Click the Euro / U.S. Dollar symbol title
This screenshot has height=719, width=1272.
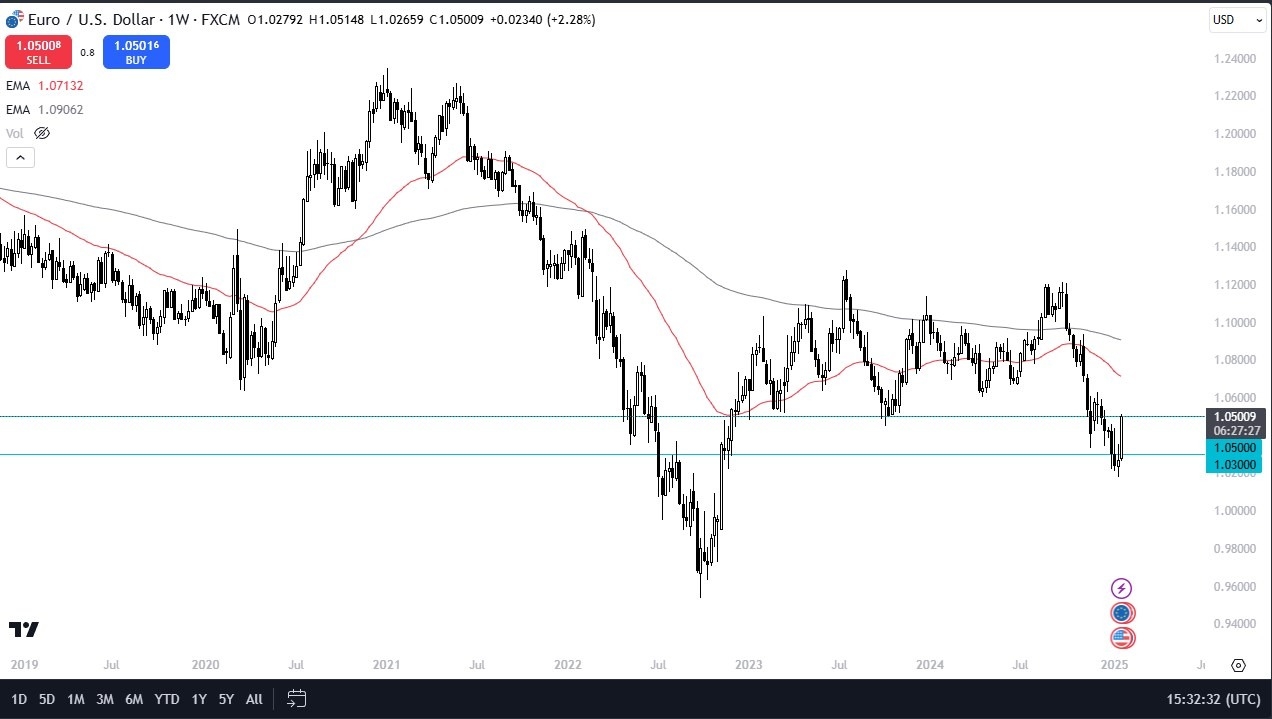(x=90, y=19)
